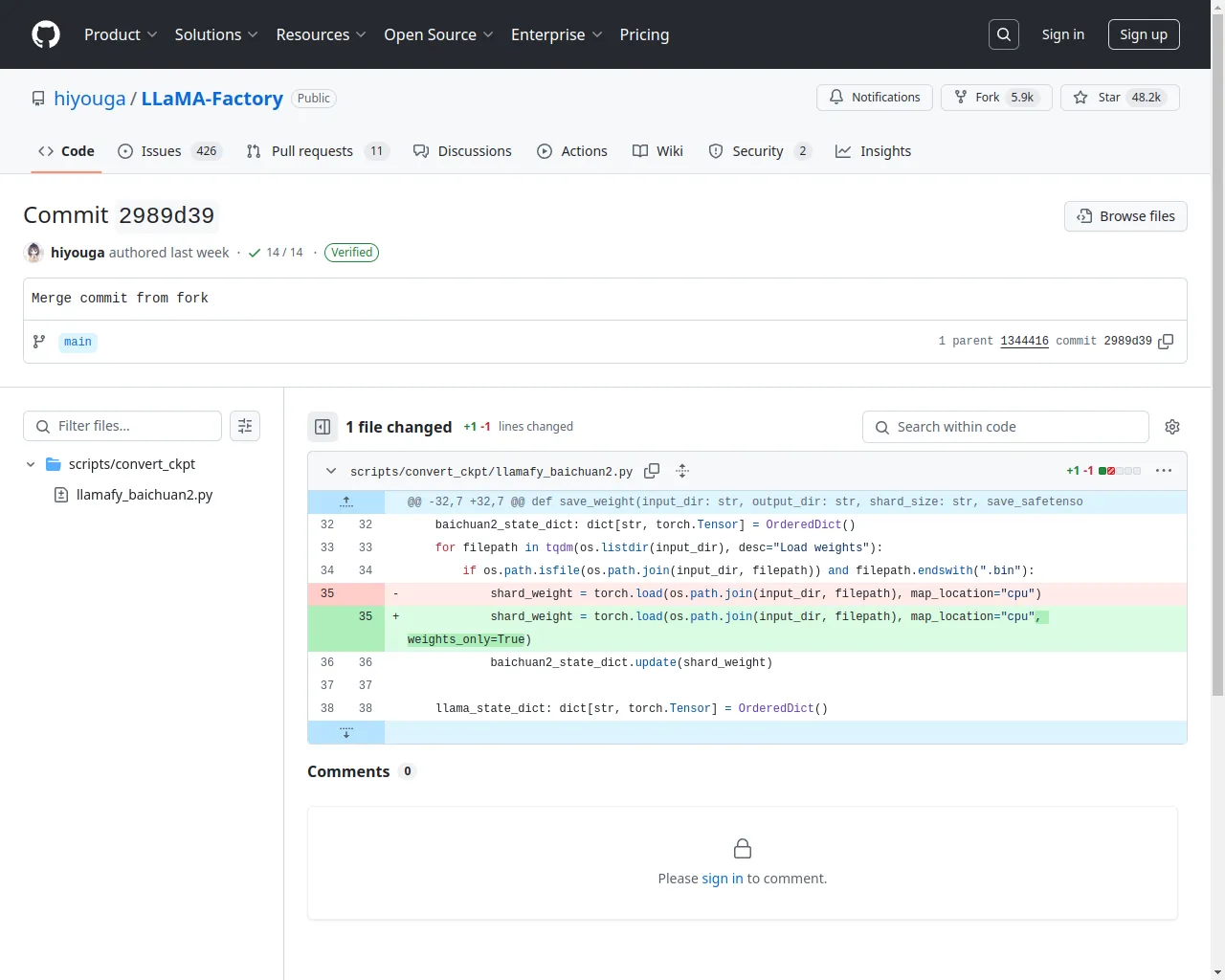Viewport: 1225px width, 980px height.
Task: Click the Merge commit from fork message
Action: point(120,299)
